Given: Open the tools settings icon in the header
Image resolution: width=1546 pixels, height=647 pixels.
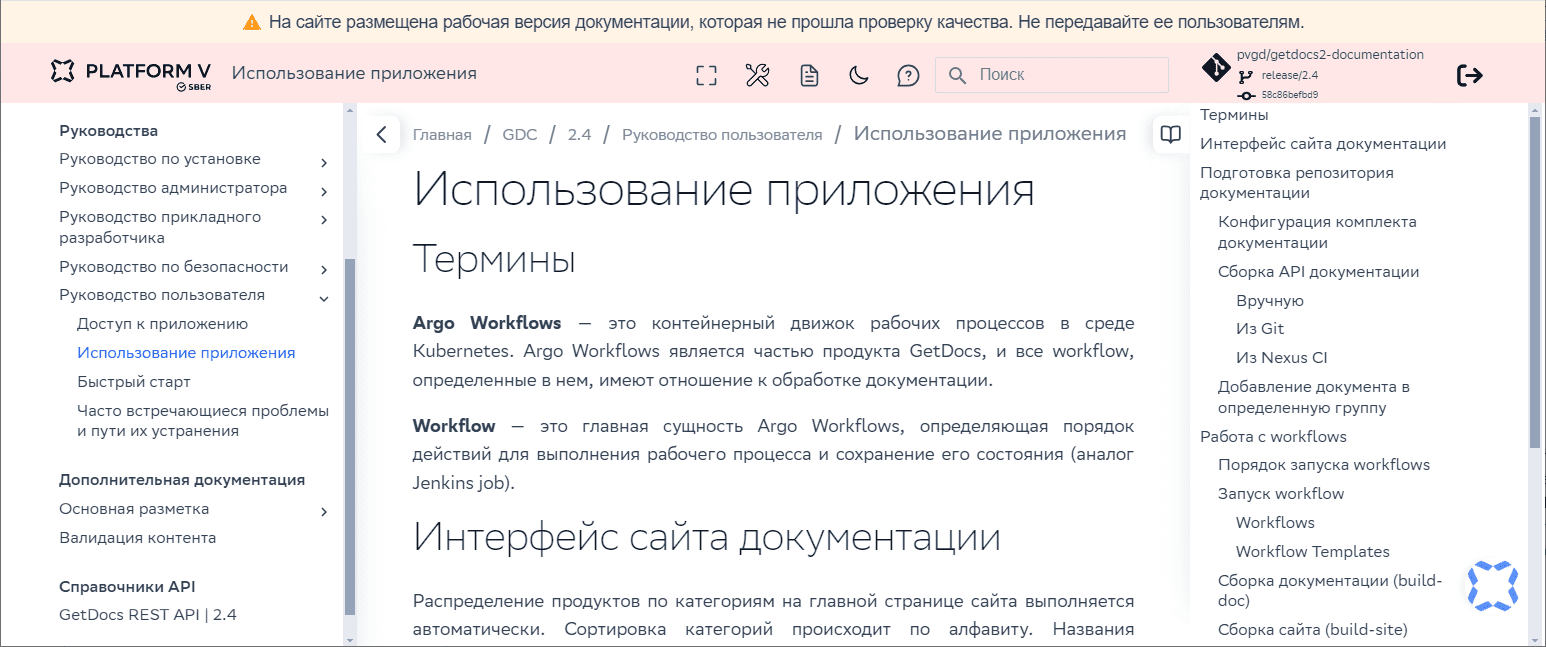Looking at the screenshot, I should point(757,74).
